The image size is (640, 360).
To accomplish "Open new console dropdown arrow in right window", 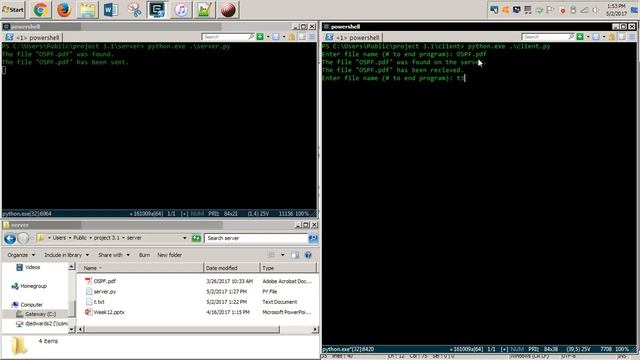I will [588, 37].
